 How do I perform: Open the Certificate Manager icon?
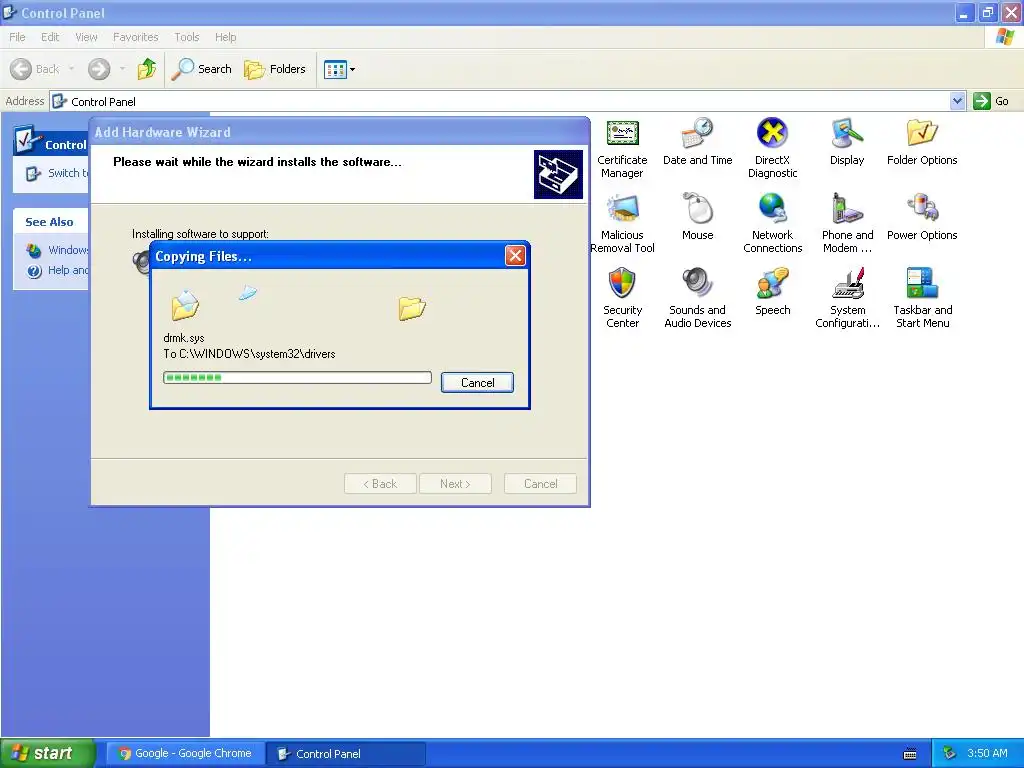click(622, 149)
